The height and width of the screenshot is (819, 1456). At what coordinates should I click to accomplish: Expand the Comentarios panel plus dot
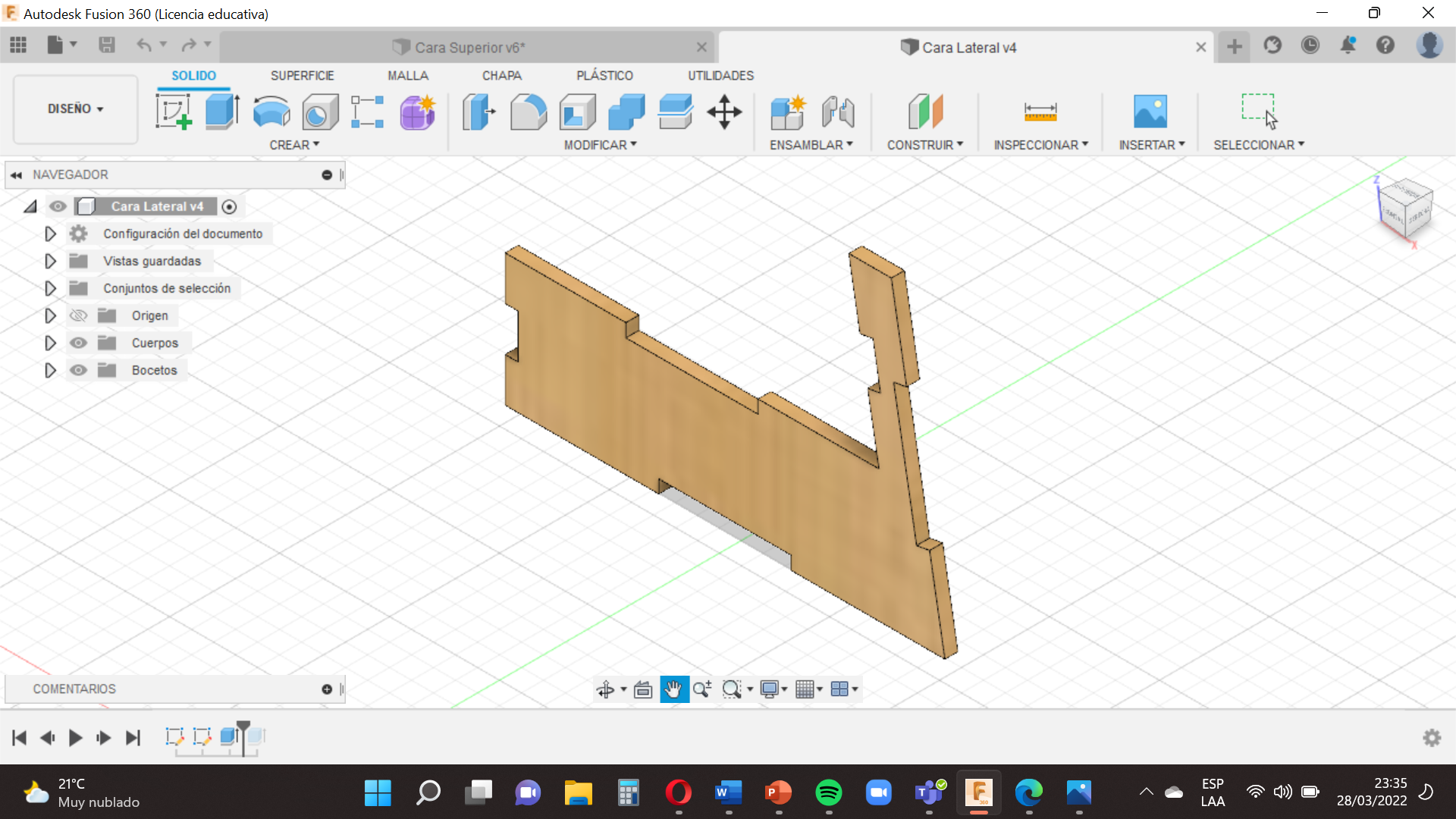(x=327, y=689)
